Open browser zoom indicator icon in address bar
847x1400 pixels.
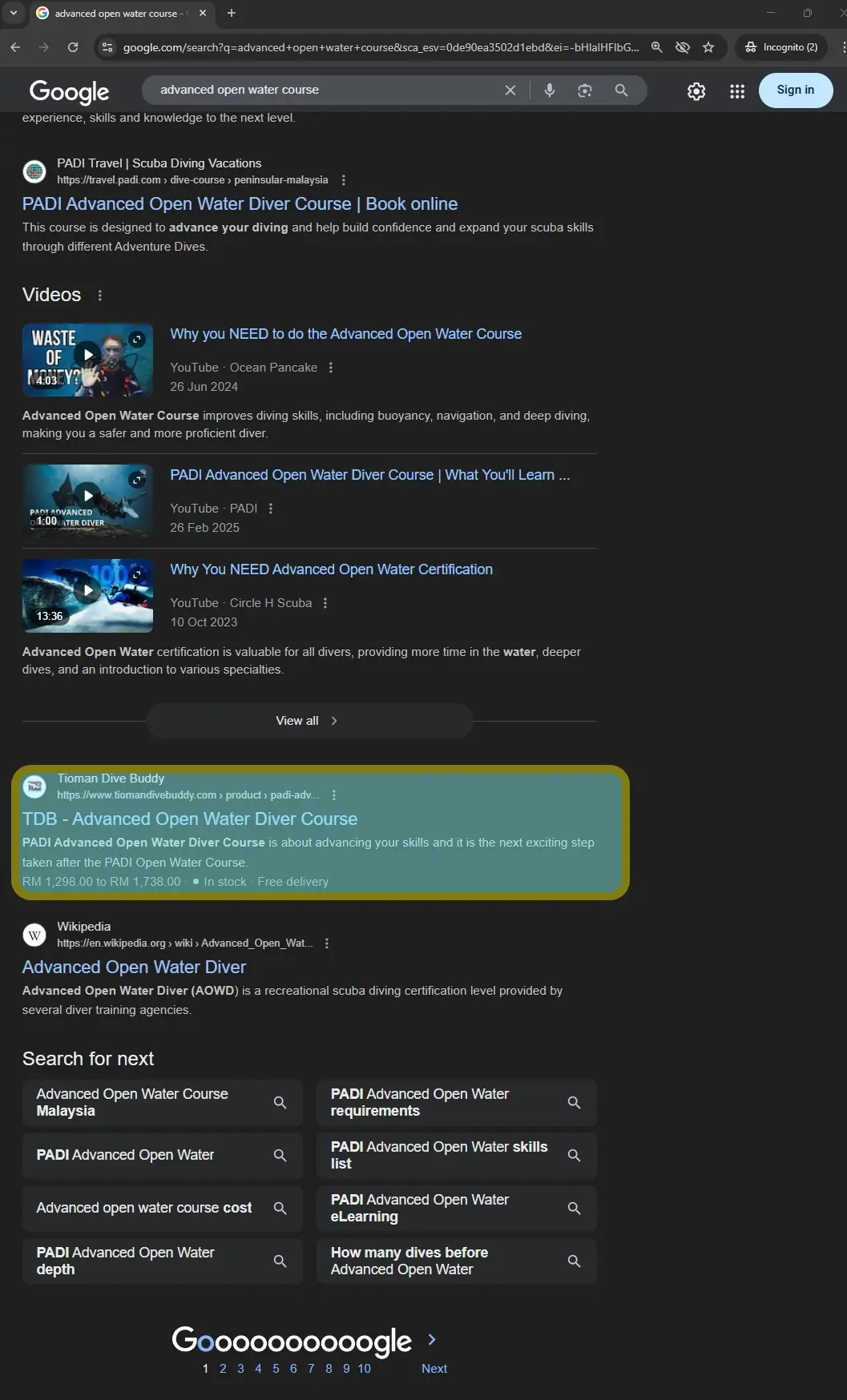coord(657,47)
